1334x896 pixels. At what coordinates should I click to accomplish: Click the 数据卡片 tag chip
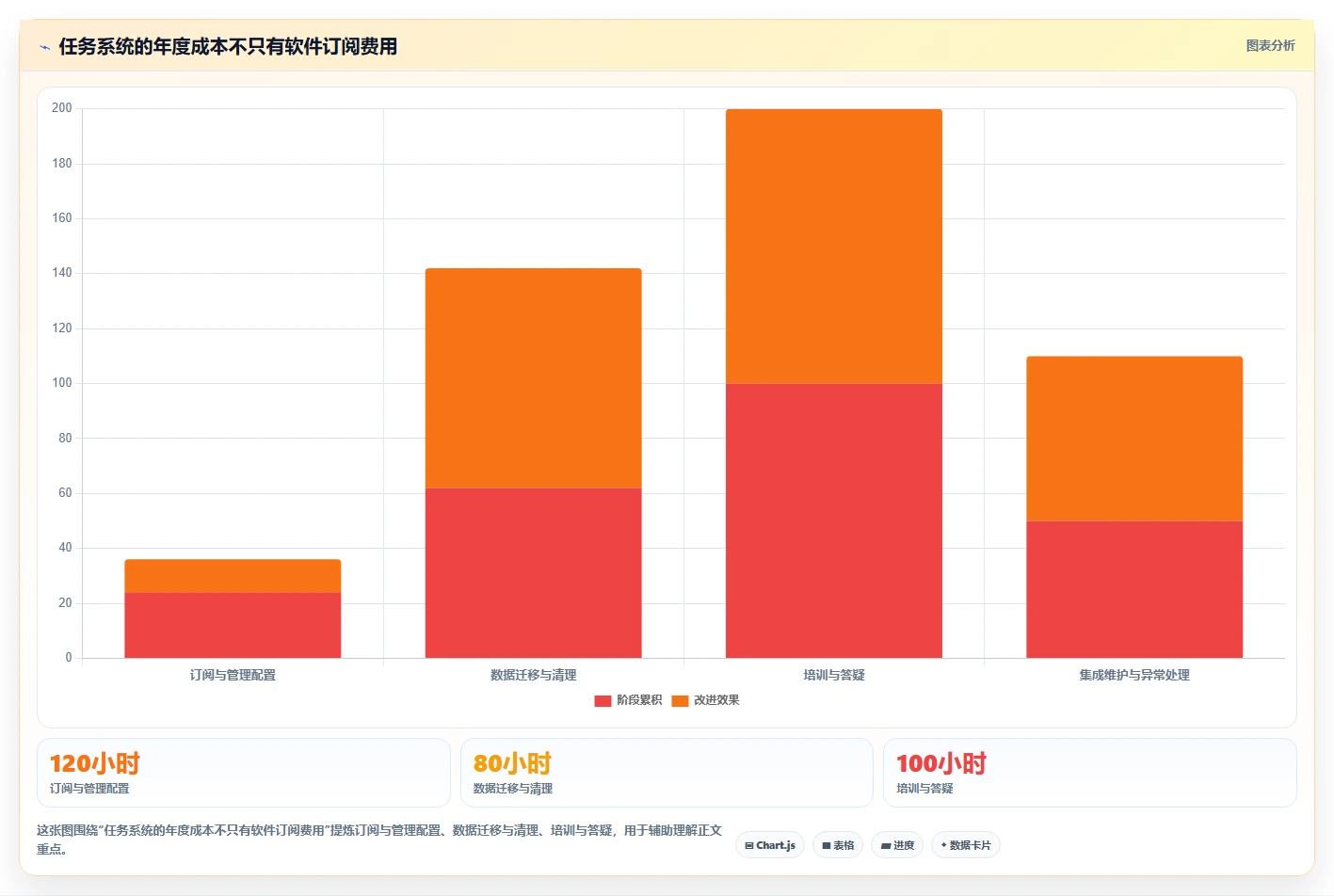coord(966,845)
